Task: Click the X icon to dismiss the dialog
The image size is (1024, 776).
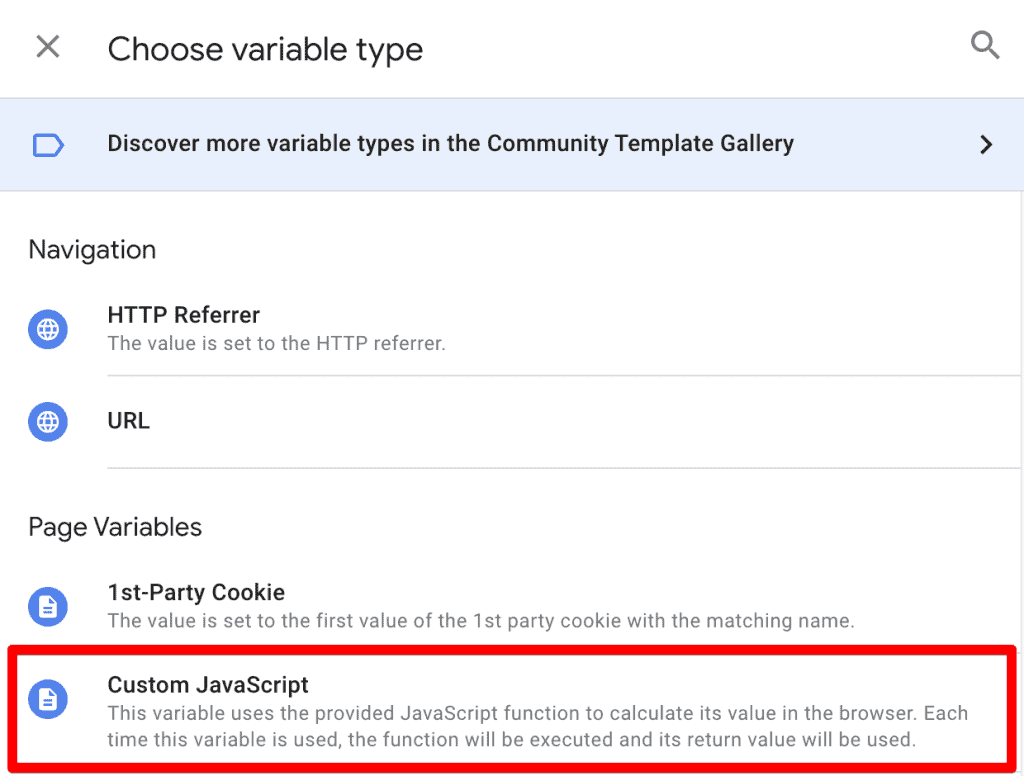Action: pyautogui.click(x=47, y=46)
